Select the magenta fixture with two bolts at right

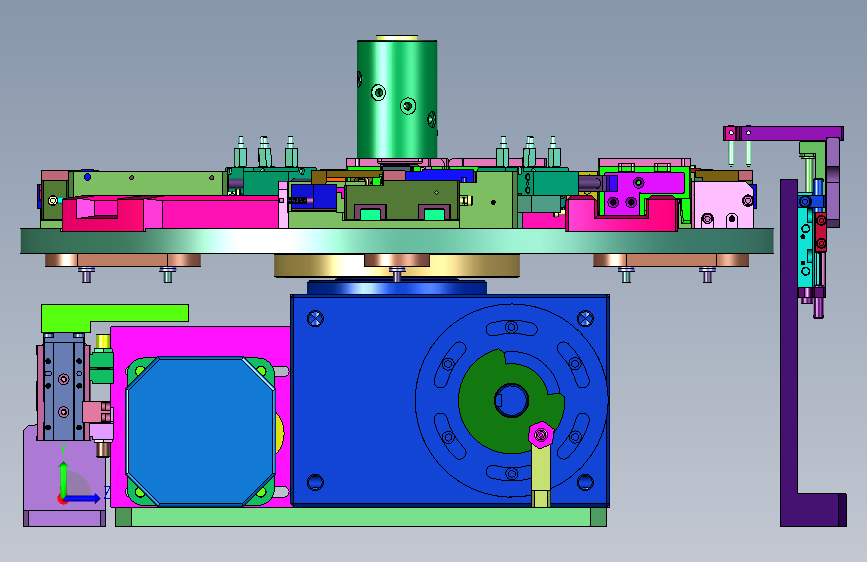[x=641, y=191]
